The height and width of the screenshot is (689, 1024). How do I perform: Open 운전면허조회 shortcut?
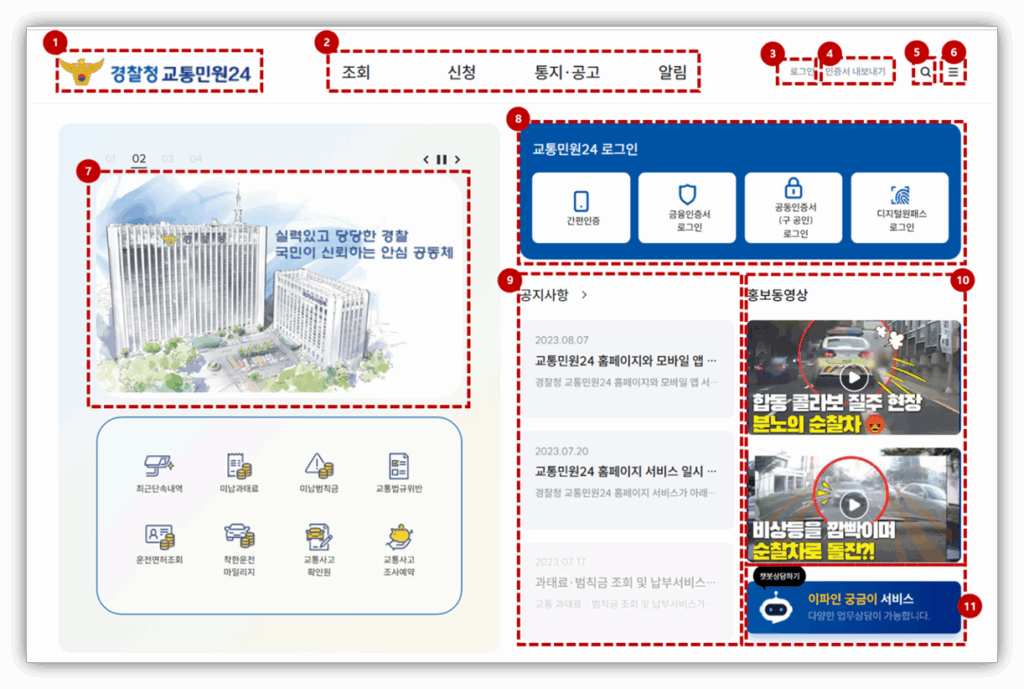pos(159,544)
